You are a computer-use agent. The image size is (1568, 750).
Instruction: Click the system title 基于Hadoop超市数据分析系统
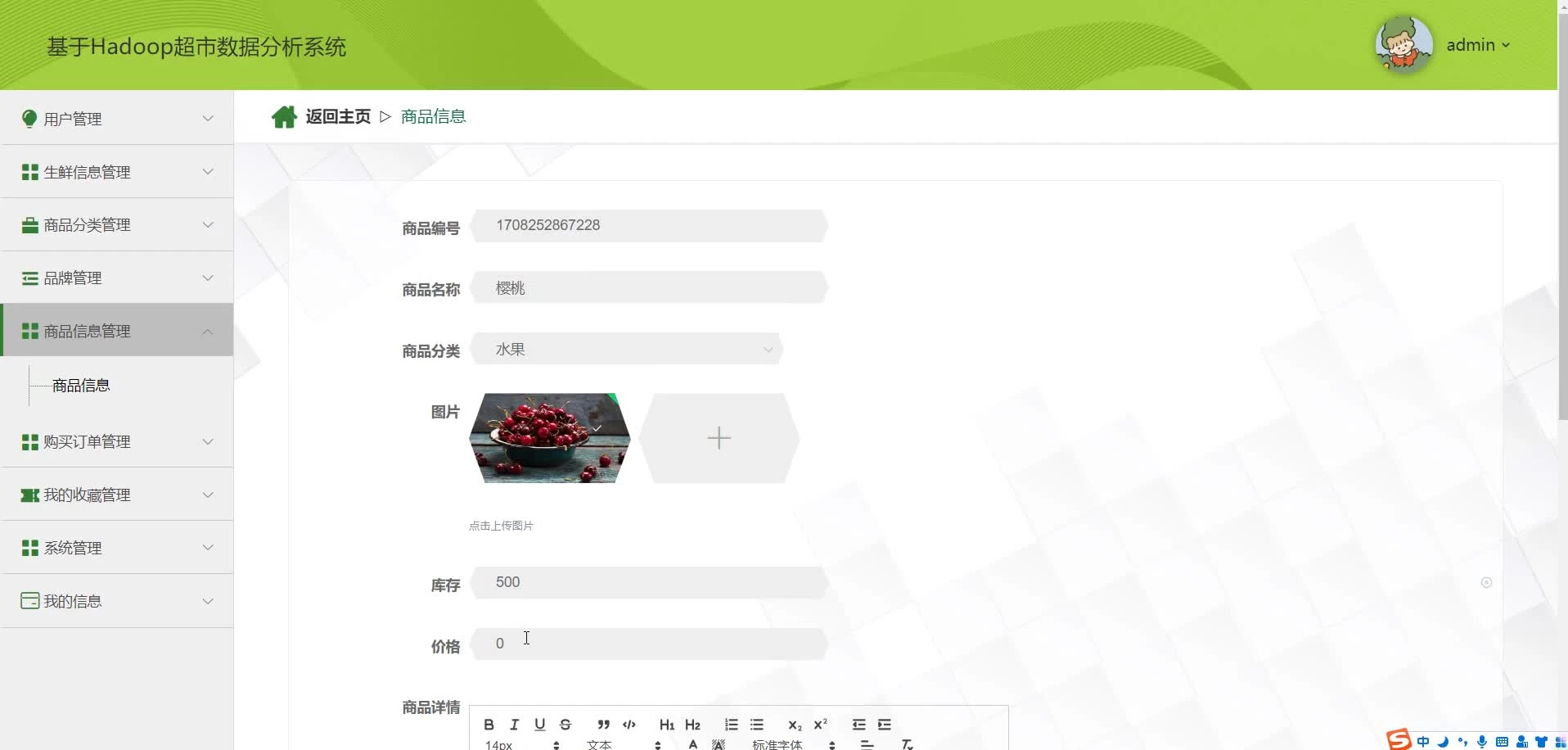(x=196, y=47)
